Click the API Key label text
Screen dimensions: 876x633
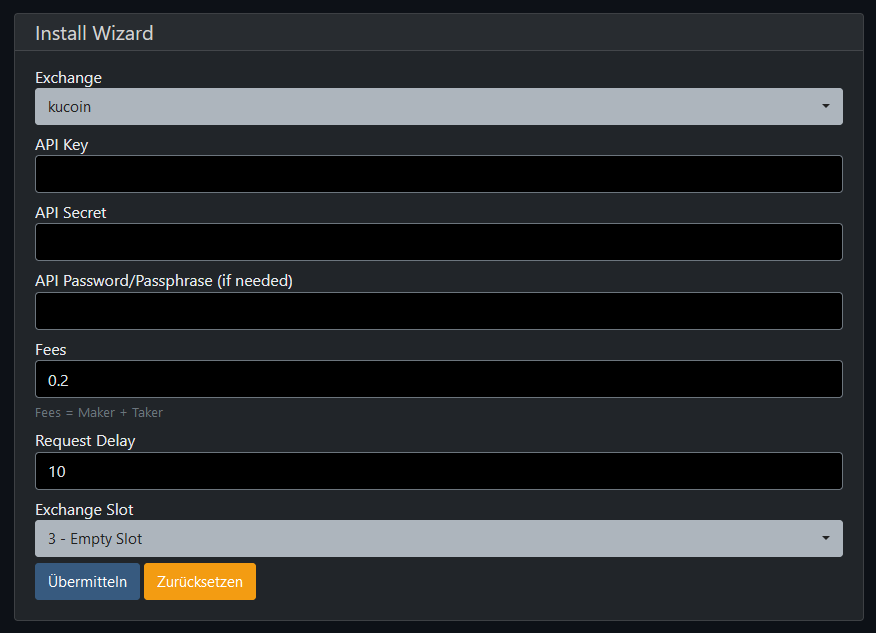62,145
